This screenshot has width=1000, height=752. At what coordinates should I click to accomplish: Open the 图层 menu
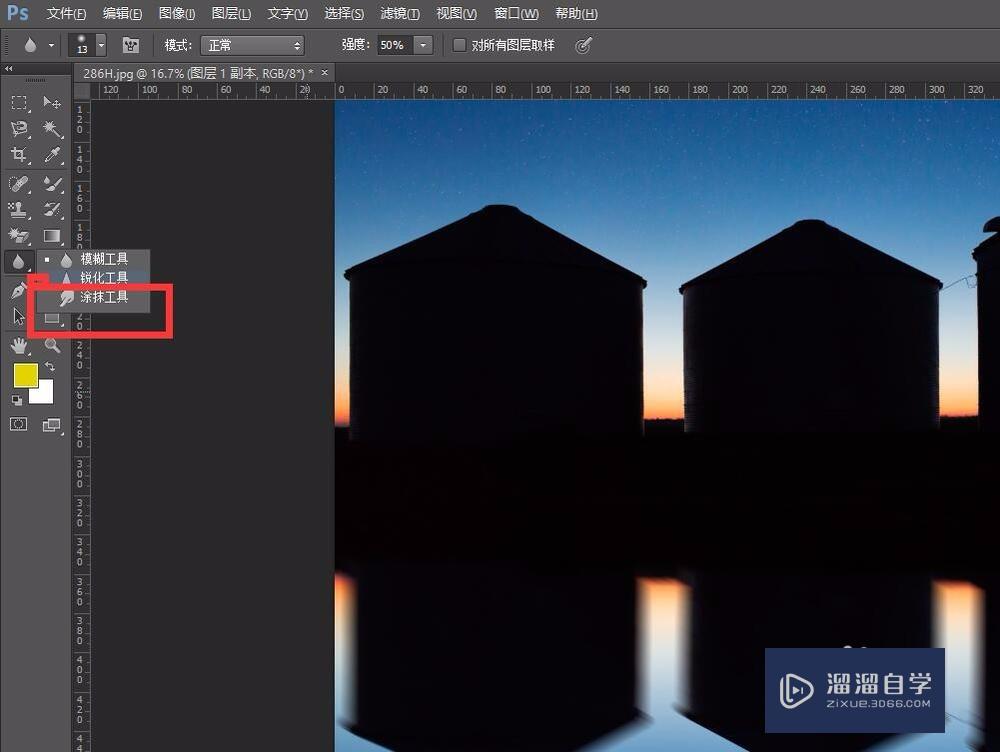[x=231, y=13]
